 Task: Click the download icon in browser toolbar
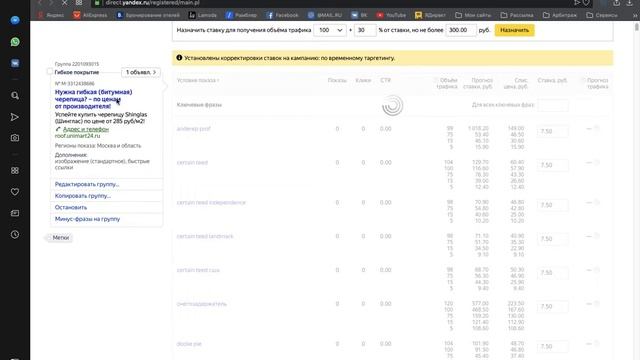click(629, 3)
